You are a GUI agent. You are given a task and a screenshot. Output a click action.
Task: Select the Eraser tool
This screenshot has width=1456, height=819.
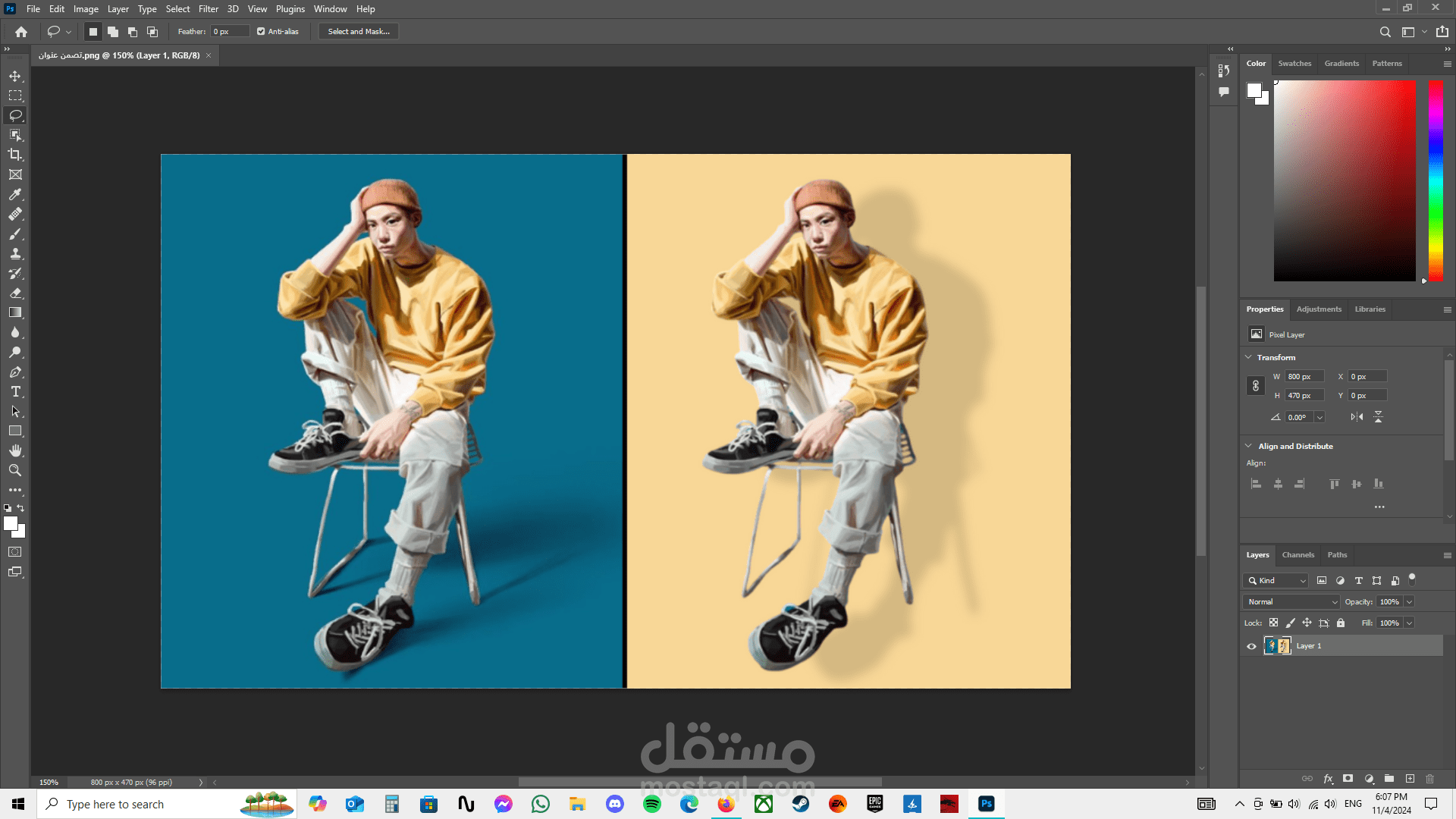point(15,293)
